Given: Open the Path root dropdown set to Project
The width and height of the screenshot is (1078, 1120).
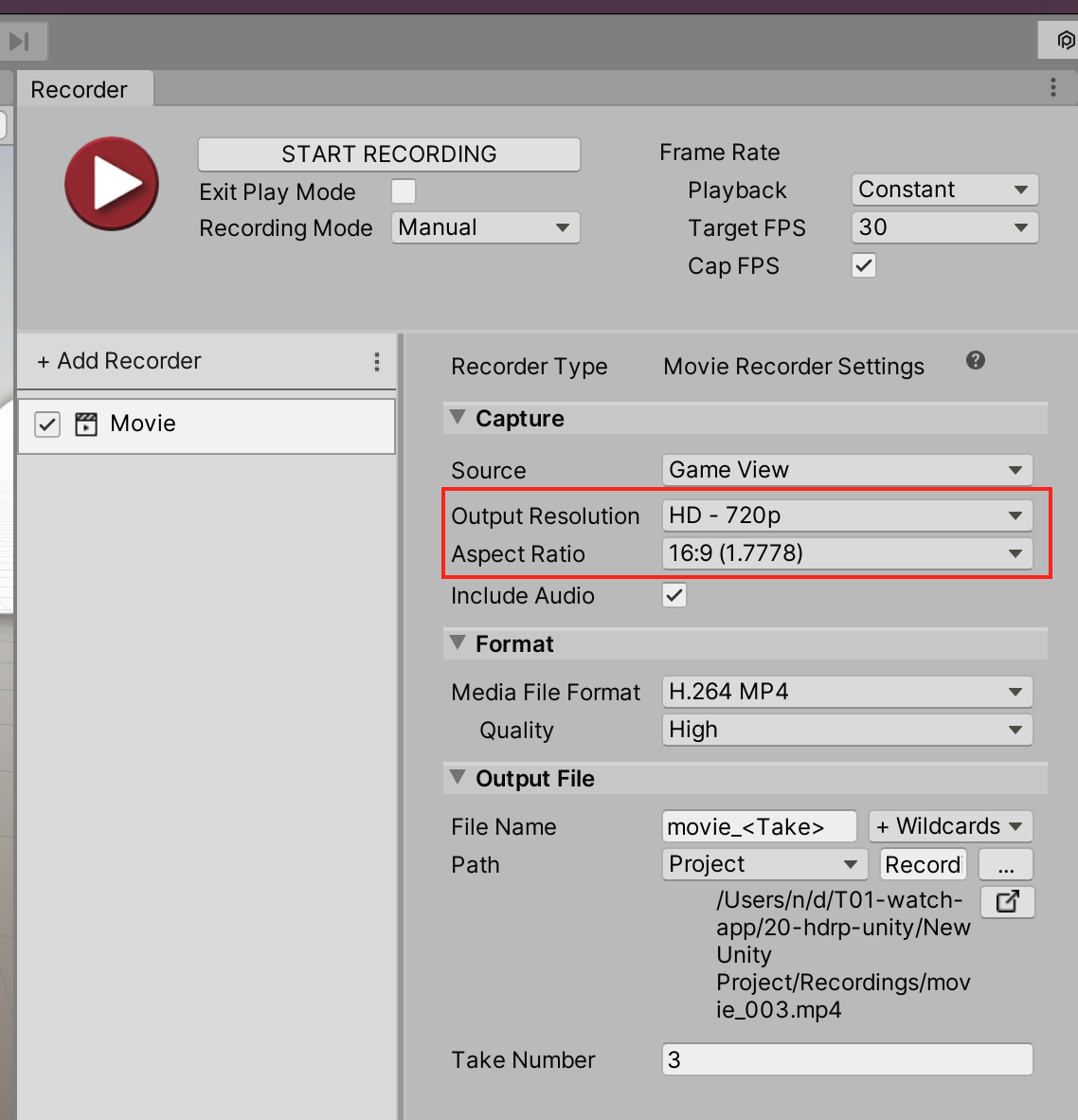Looking at the screenshot, I should [x=764, y=864].
